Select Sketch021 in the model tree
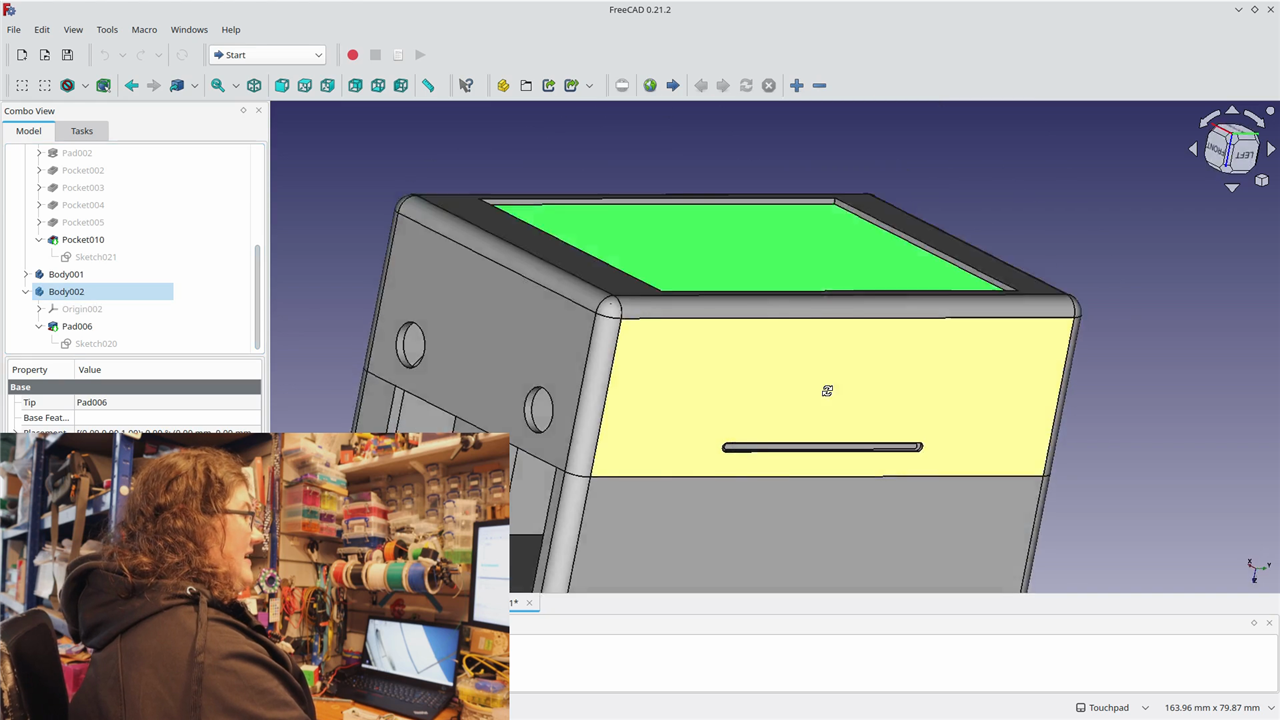 tap(96, 257)
